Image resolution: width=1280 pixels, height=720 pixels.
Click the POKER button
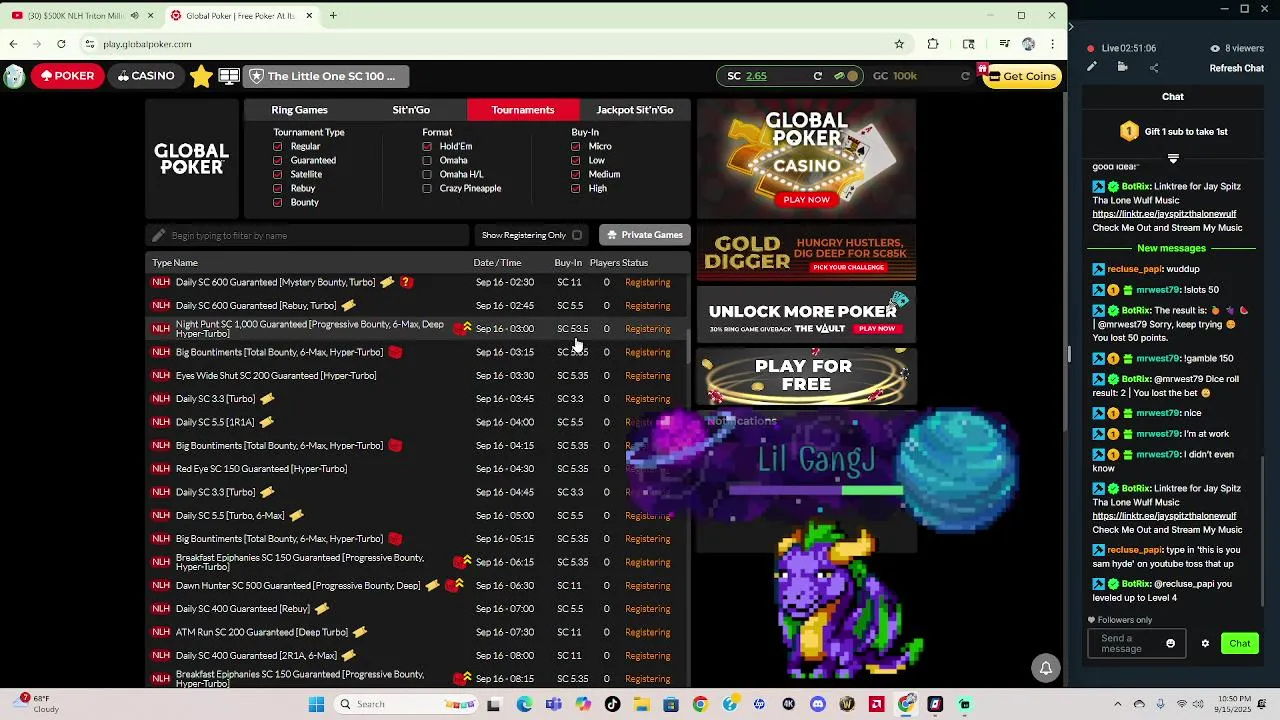(x=67, y=76)
